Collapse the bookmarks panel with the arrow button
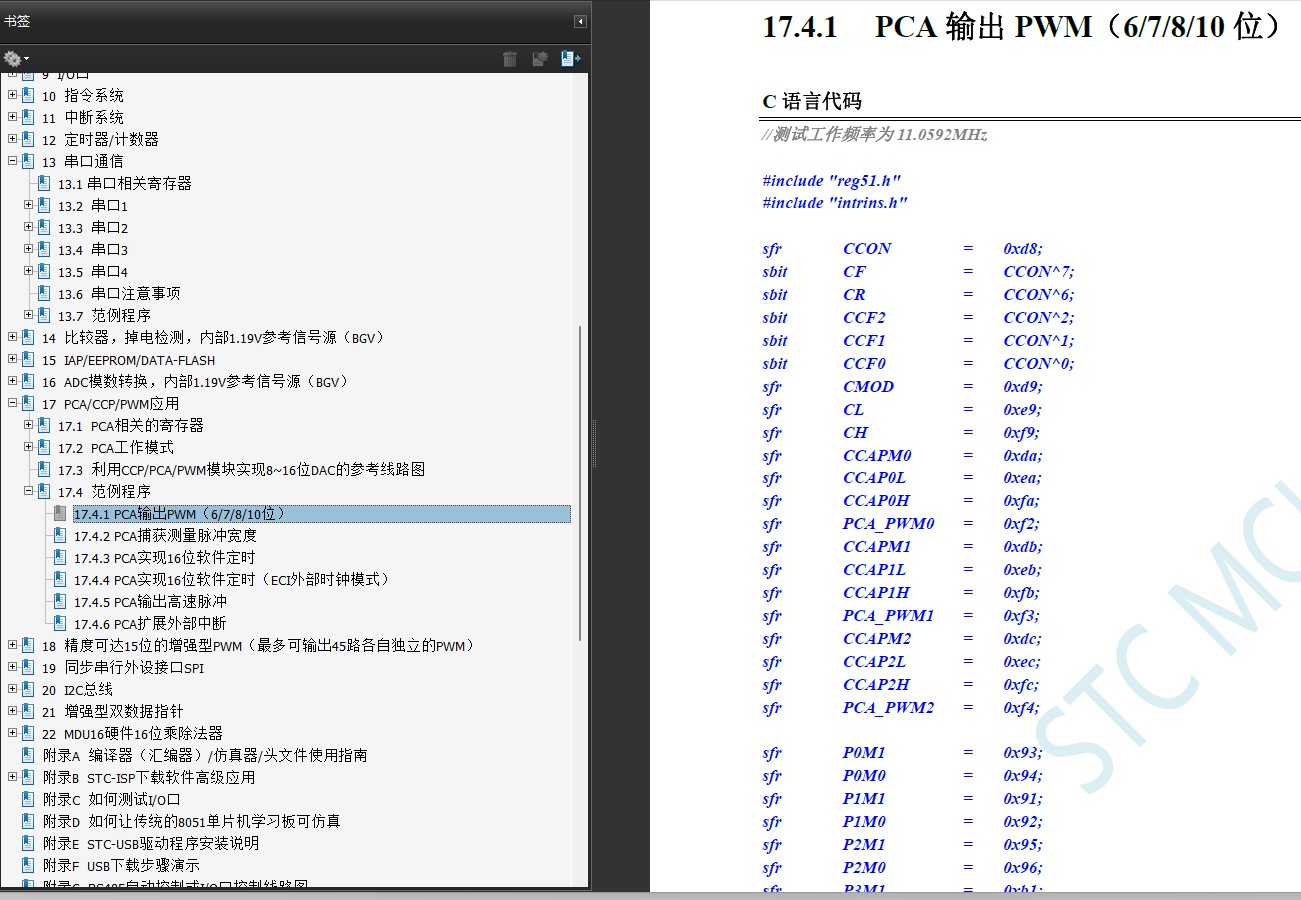This screenshot has width=1301, height=900. (580, 21)
